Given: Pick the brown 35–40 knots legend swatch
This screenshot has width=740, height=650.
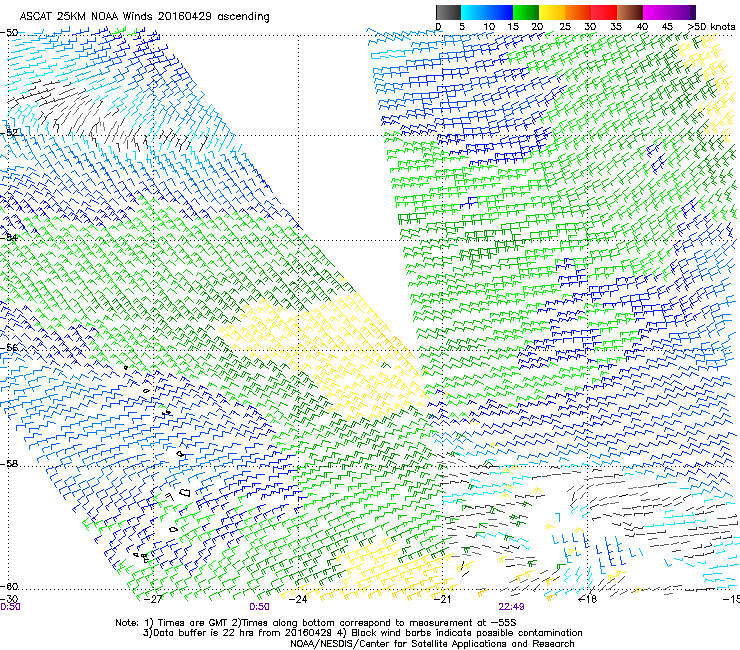Looking at the screenshot, I should coord(630,12).
